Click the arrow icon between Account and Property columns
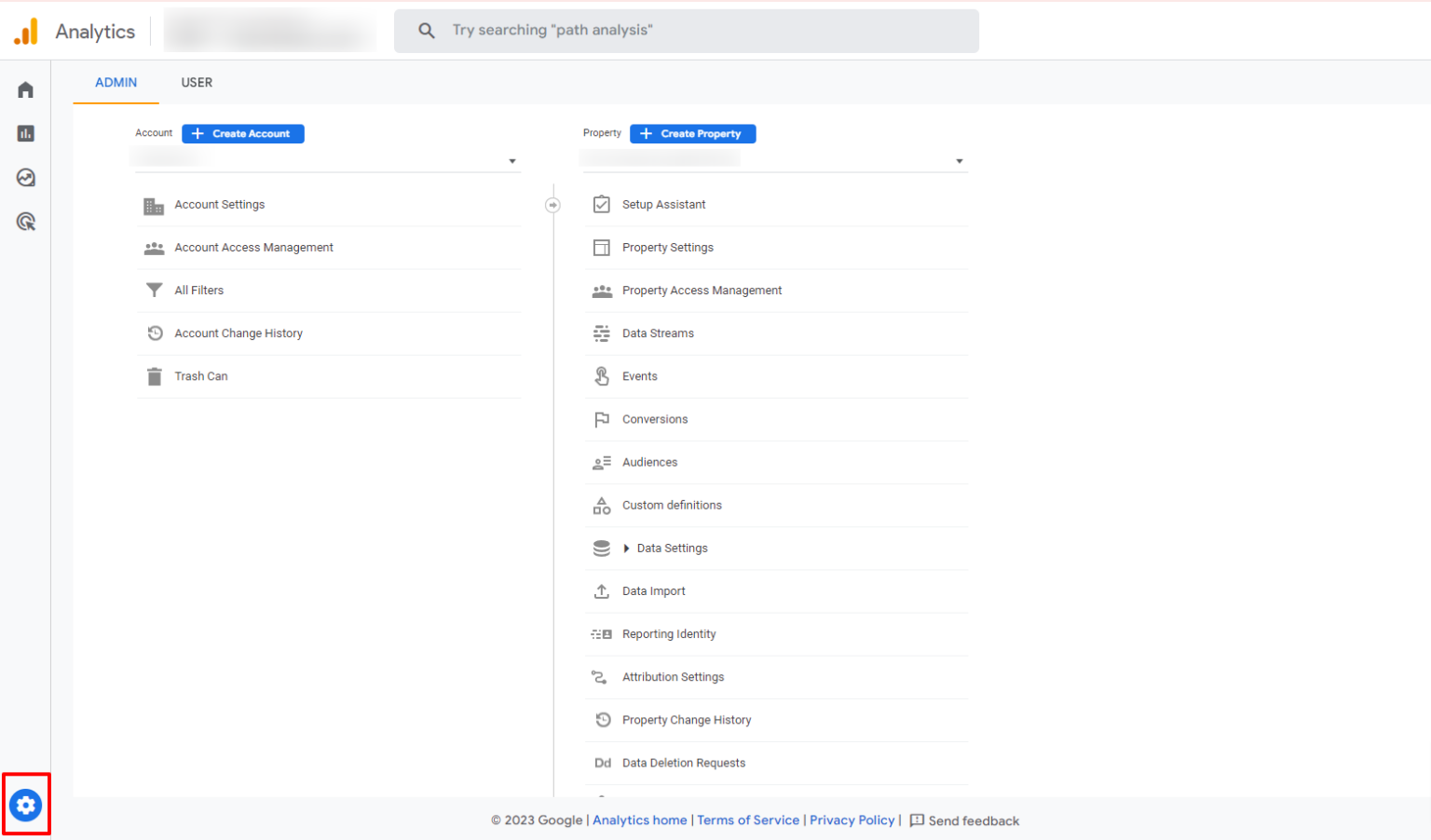 (x=552, y=204)
